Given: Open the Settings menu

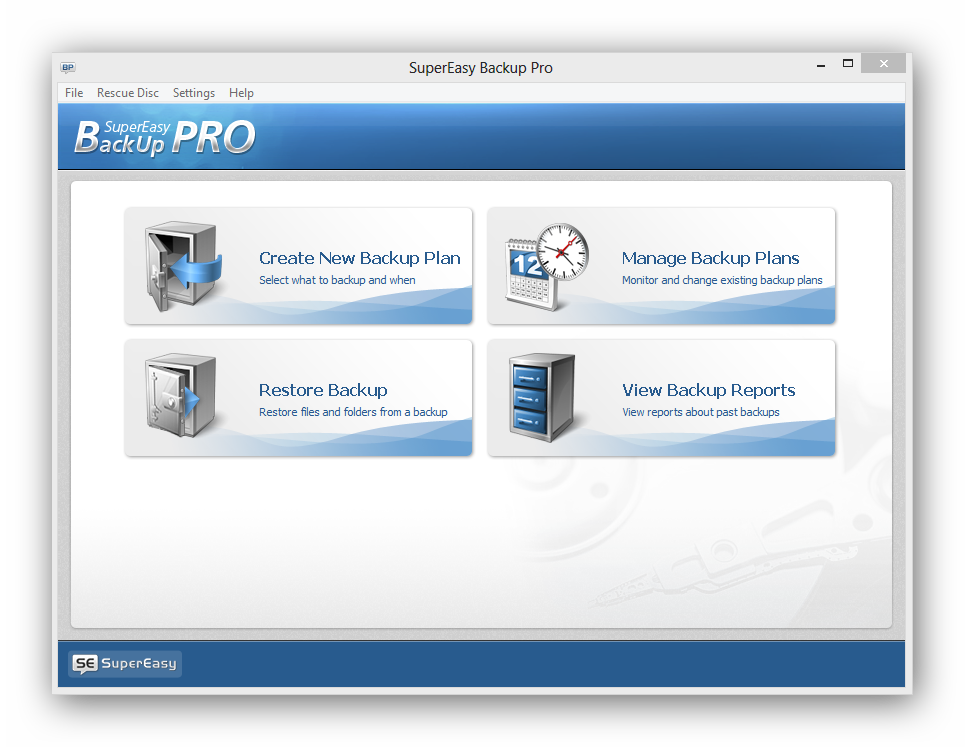Looking at the screenshot, I should (x=194, y=93).
